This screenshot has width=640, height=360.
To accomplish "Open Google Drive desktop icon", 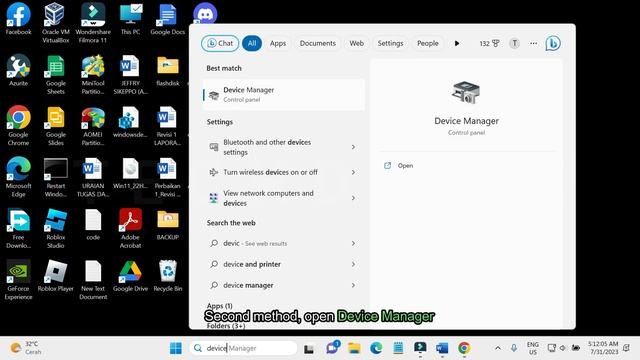I will click(131, 276).
